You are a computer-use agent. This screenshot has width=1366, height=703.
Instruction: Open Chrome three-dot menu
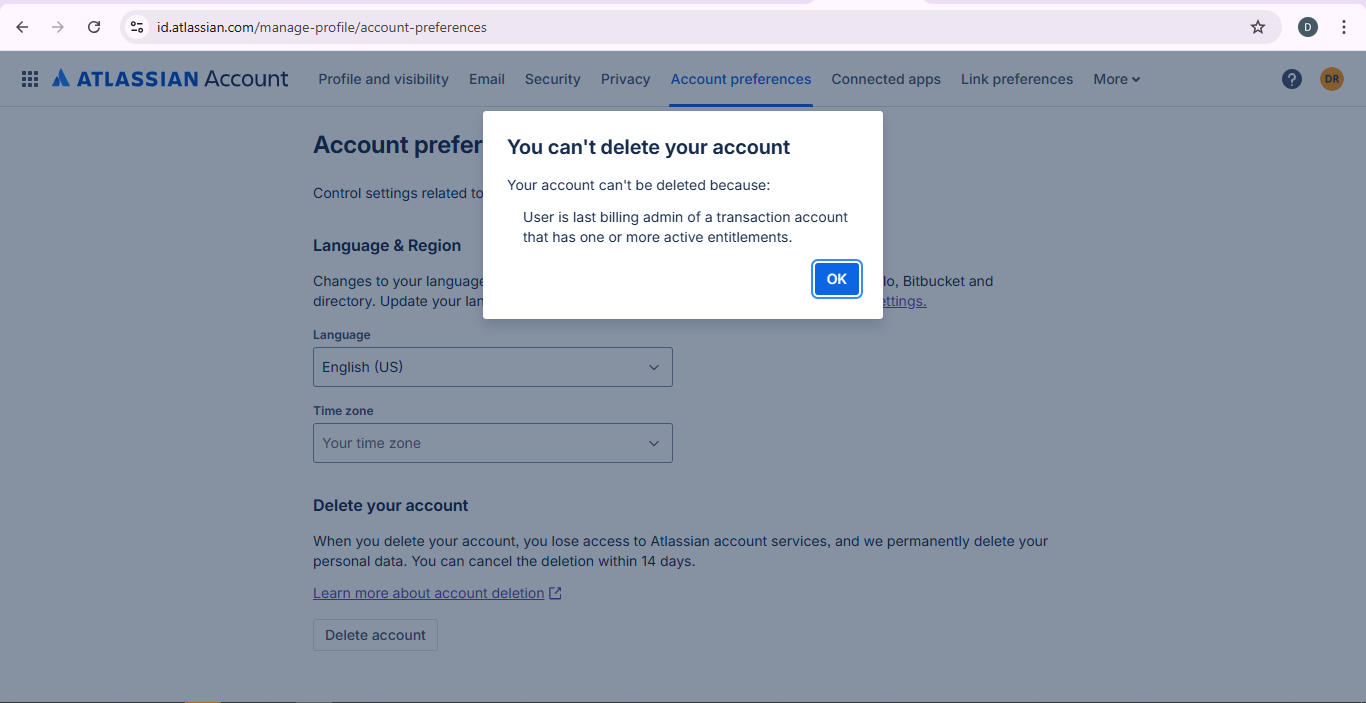[x=1344, y=27]
